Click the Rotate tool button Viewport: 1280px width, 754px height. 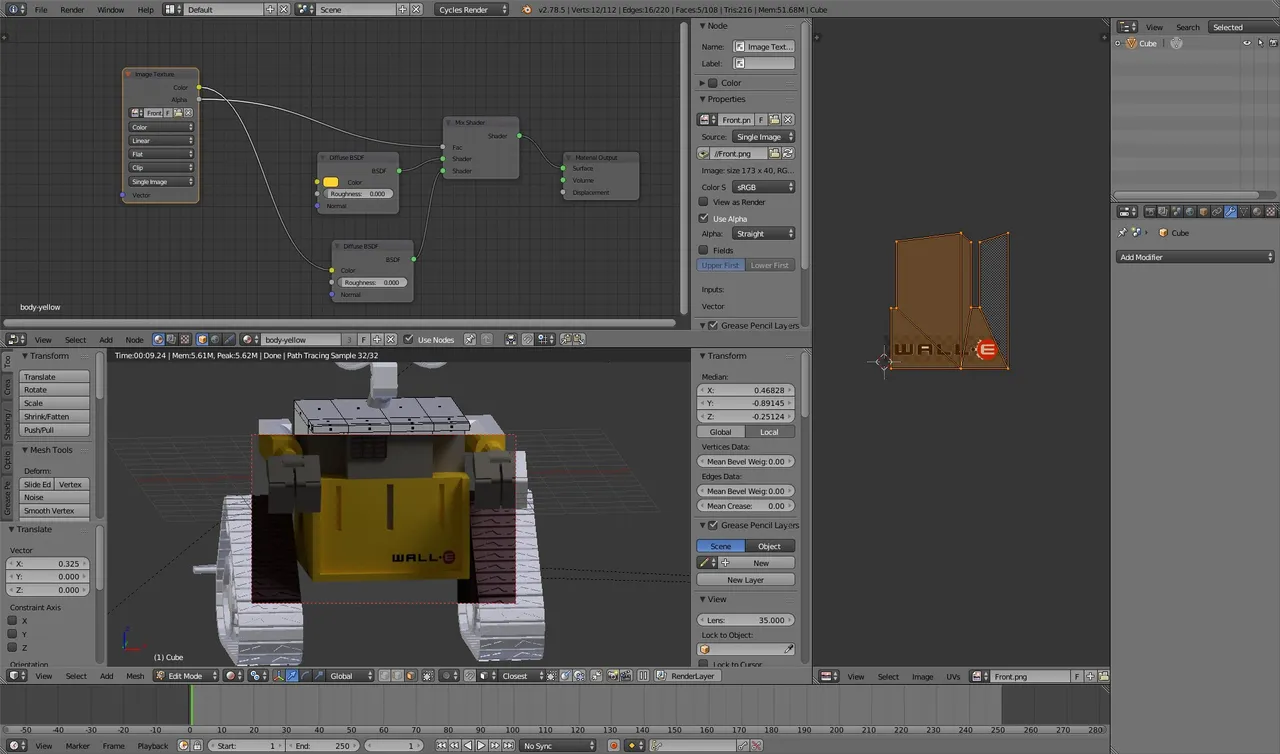[x=56, y=390]
